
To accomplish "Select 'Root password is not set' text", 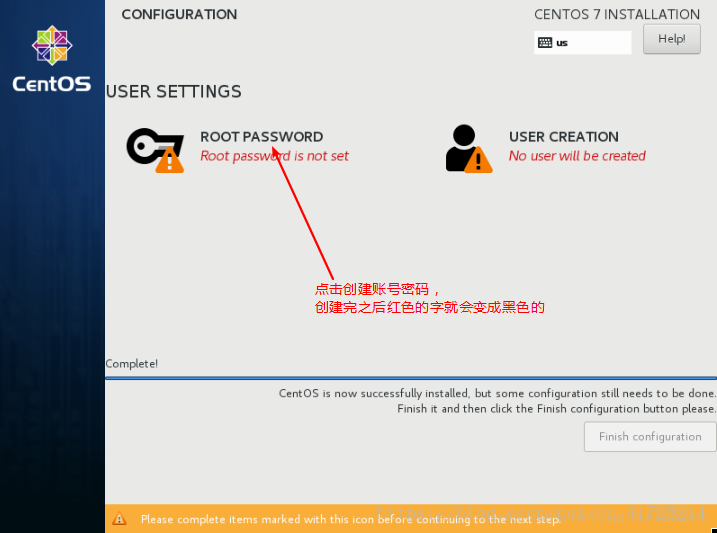I will click(274, 156).
